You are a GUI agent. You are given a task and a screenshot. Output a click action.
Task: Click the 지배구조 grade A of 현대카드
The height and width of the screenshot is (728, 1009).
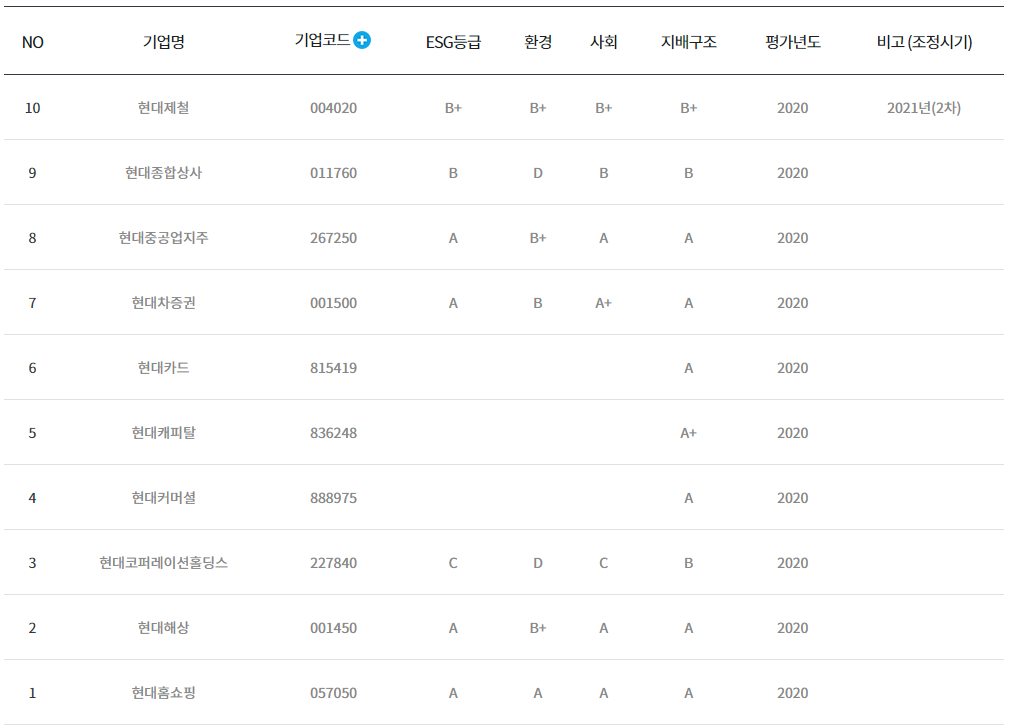(x=689, y=368)
